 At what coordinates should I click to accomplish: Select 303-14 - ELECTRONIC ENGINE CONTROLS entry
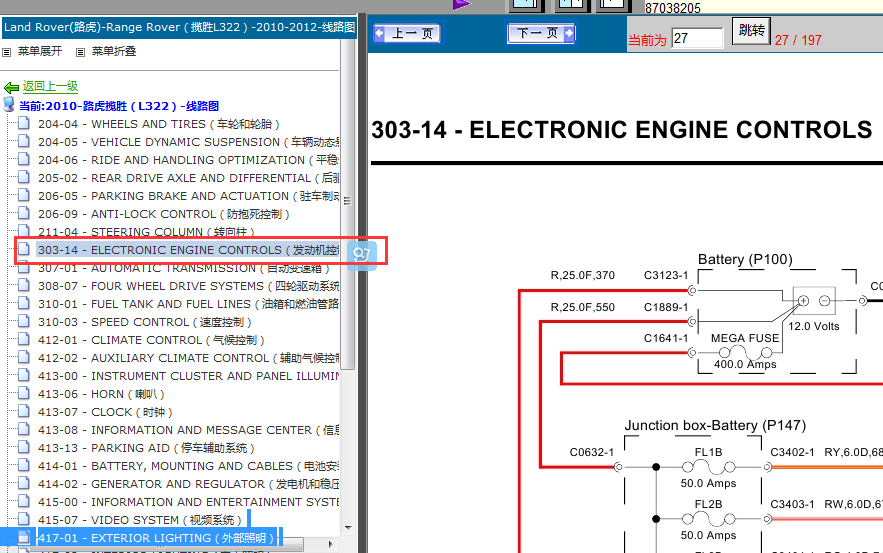(x=188, y=250)
